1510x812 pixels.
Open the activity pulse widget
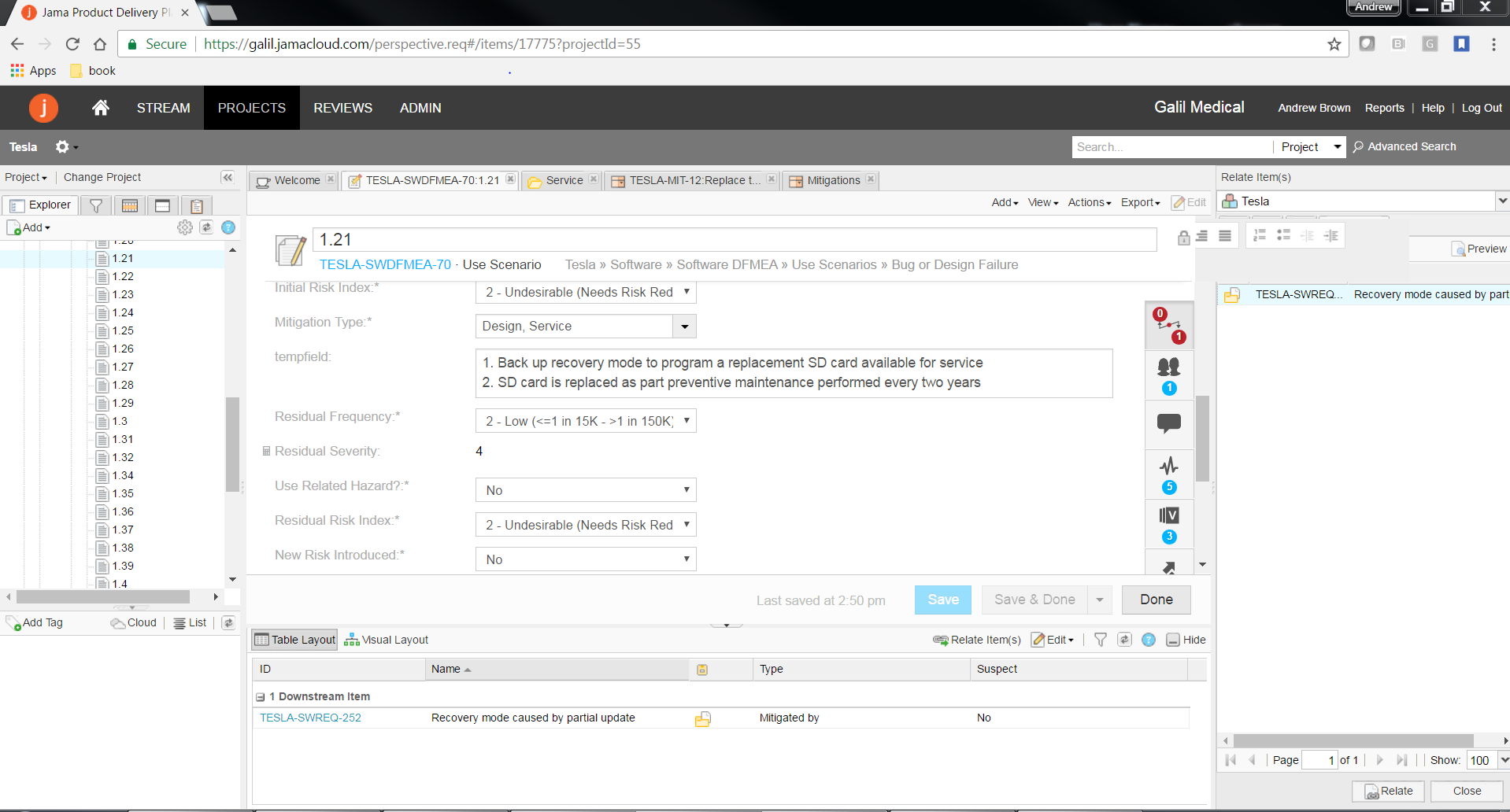tap(1169, 474)
